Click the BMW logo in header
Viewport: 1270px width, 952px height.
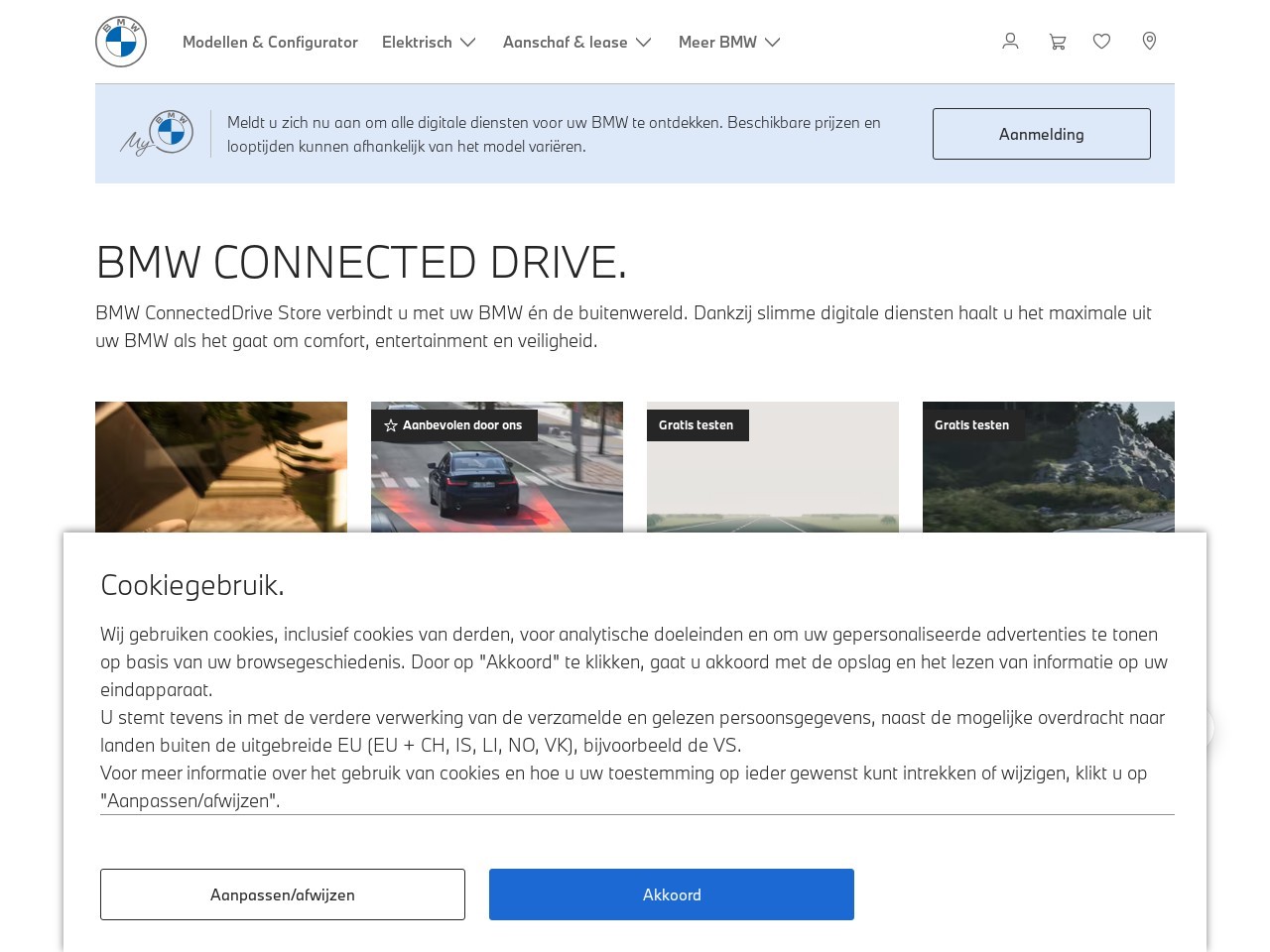121,42
